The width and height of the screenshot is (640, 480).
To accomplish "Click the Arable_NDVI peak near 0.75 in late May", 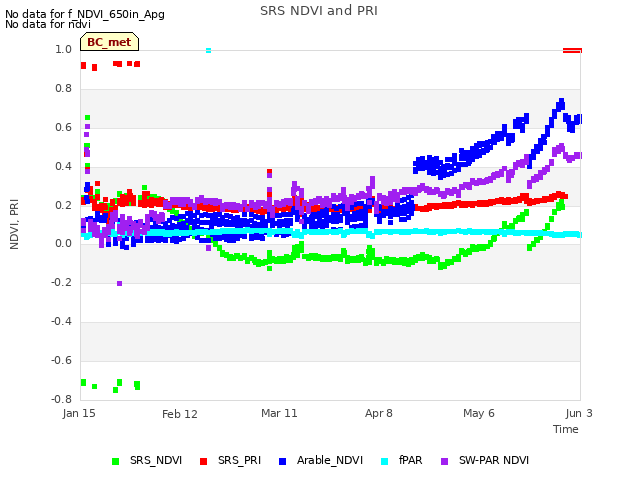I will pos(561,102).
